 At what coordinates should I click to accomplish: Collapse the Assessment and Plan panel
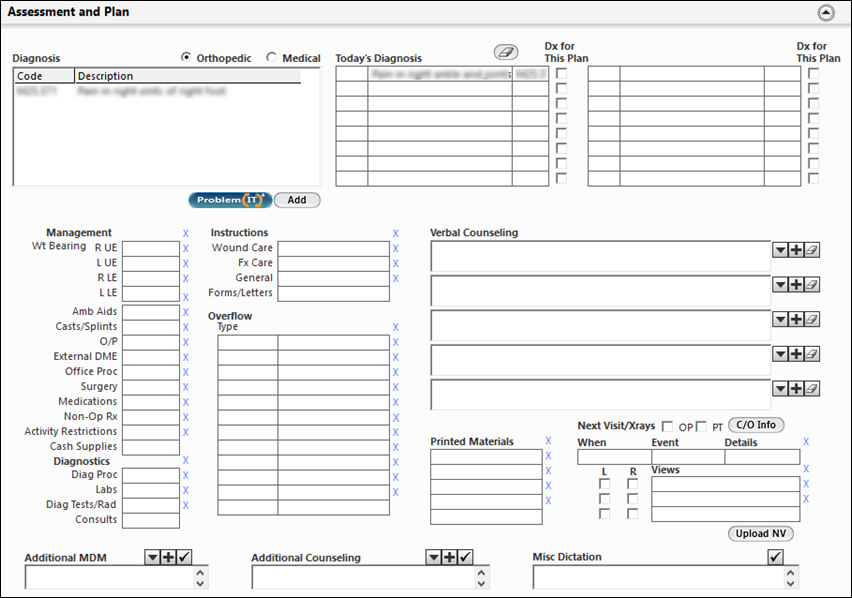pyautogui.click(x=825, y=12)
